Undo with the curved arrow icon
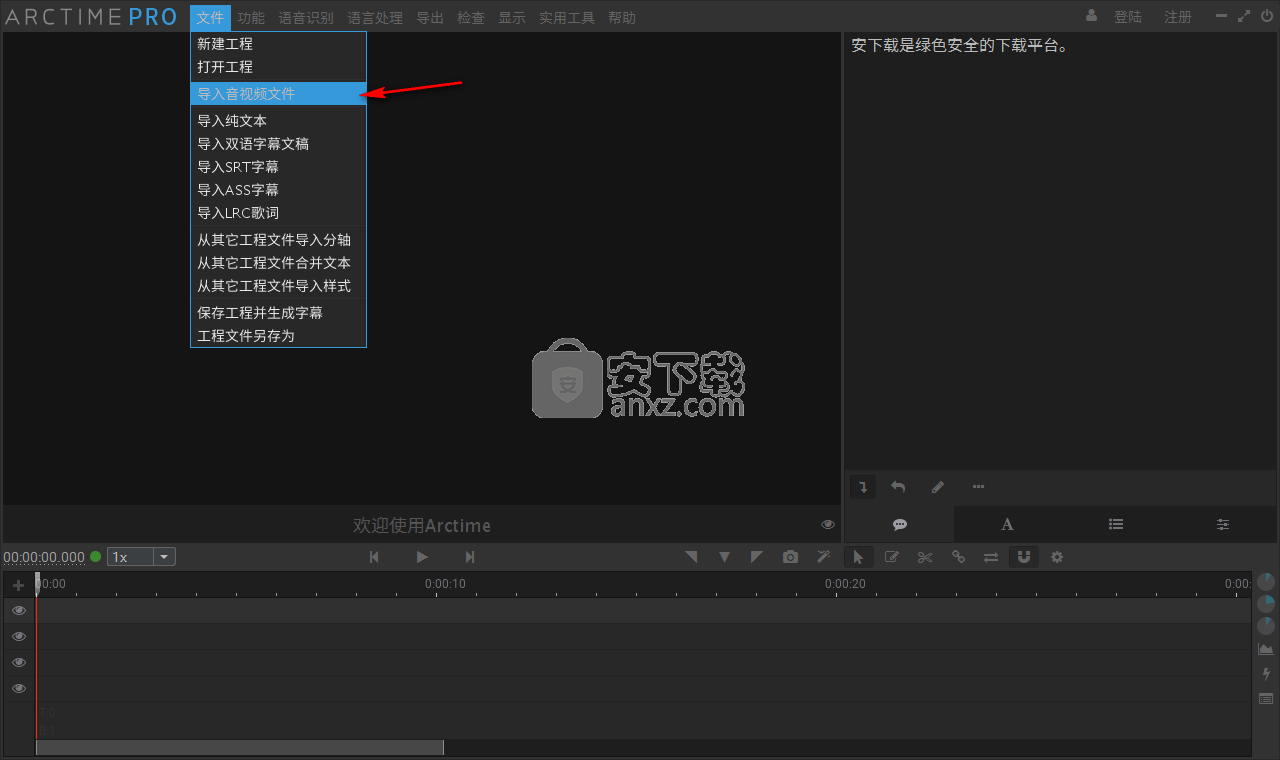Image resolution: width=1280 pixels, height=760 pixels. click(898, 487)
